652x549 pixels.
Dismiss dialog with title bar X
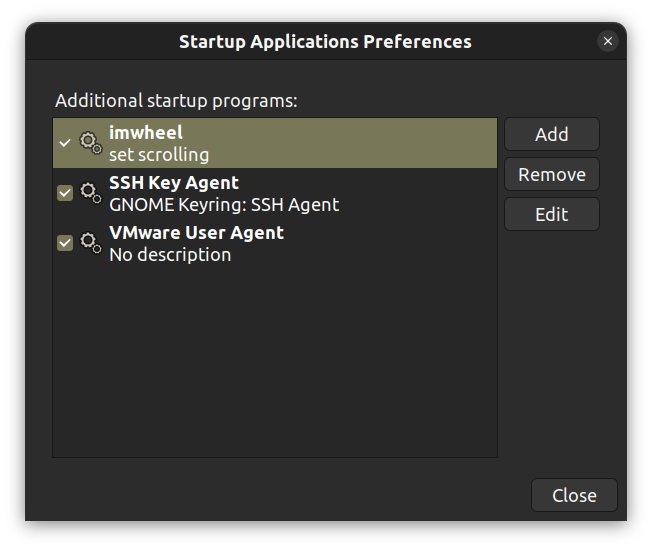tap(608, 41)
